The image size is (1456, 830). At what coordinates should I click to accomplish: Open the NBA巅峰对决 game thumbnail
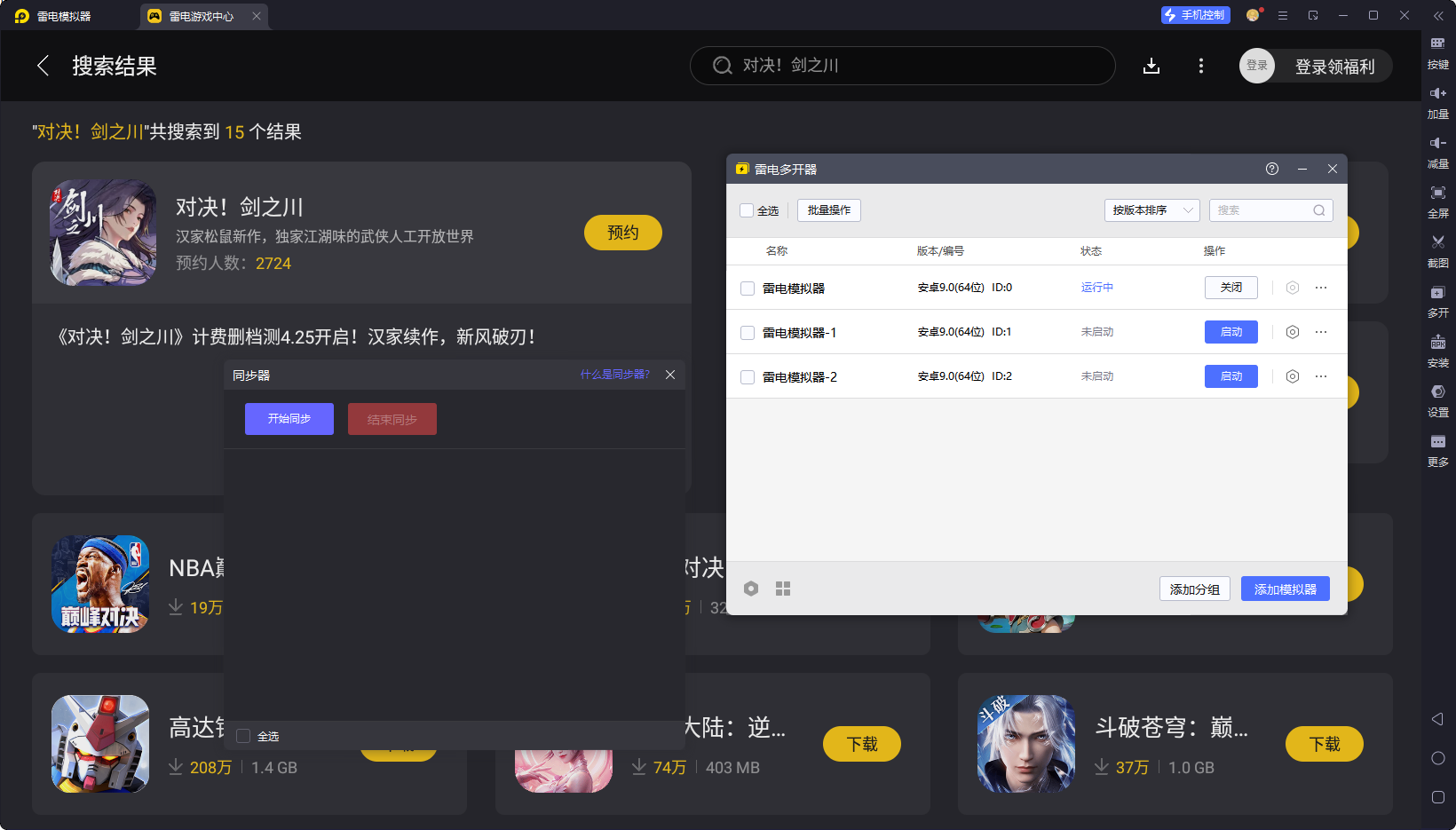[x=100, y=584]
